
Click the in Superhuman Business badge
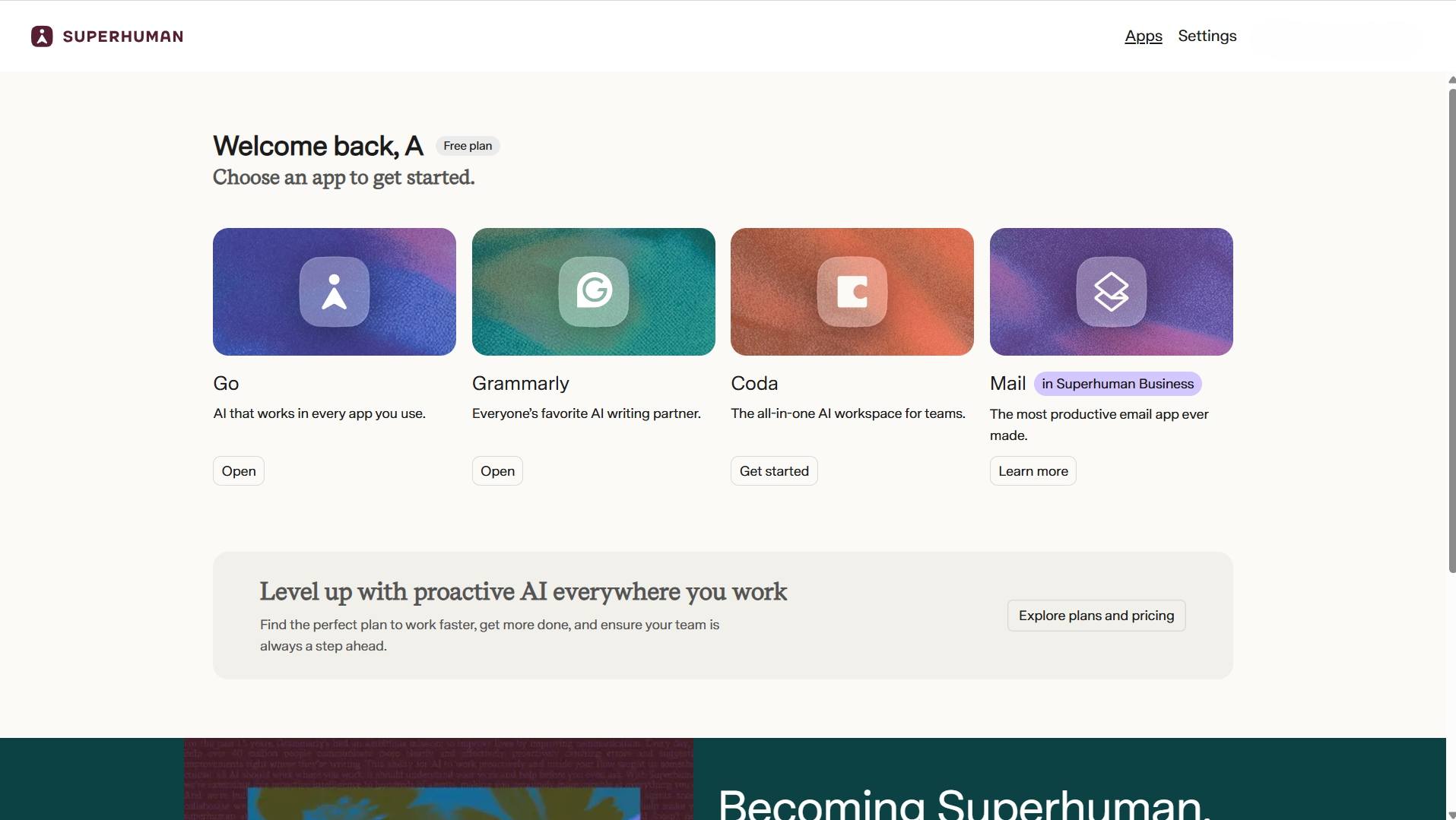(x=1118, y=384)
